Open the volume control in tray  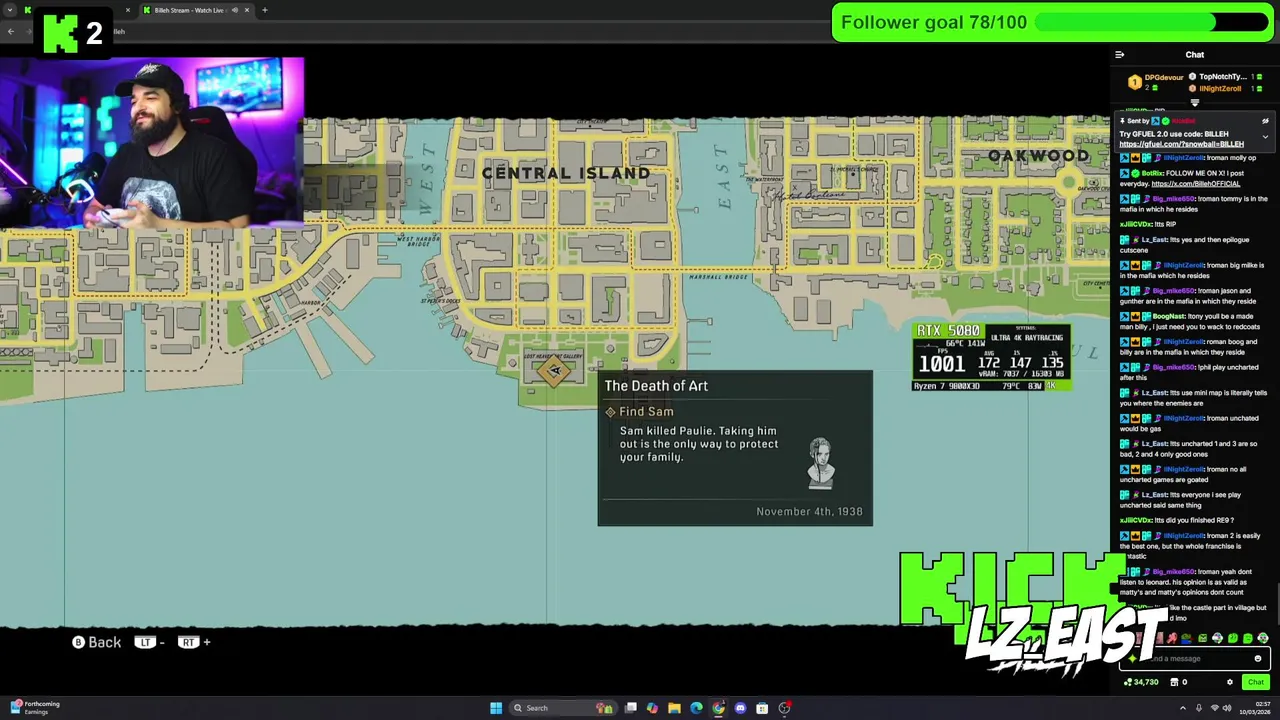[x=1227, y=708]
